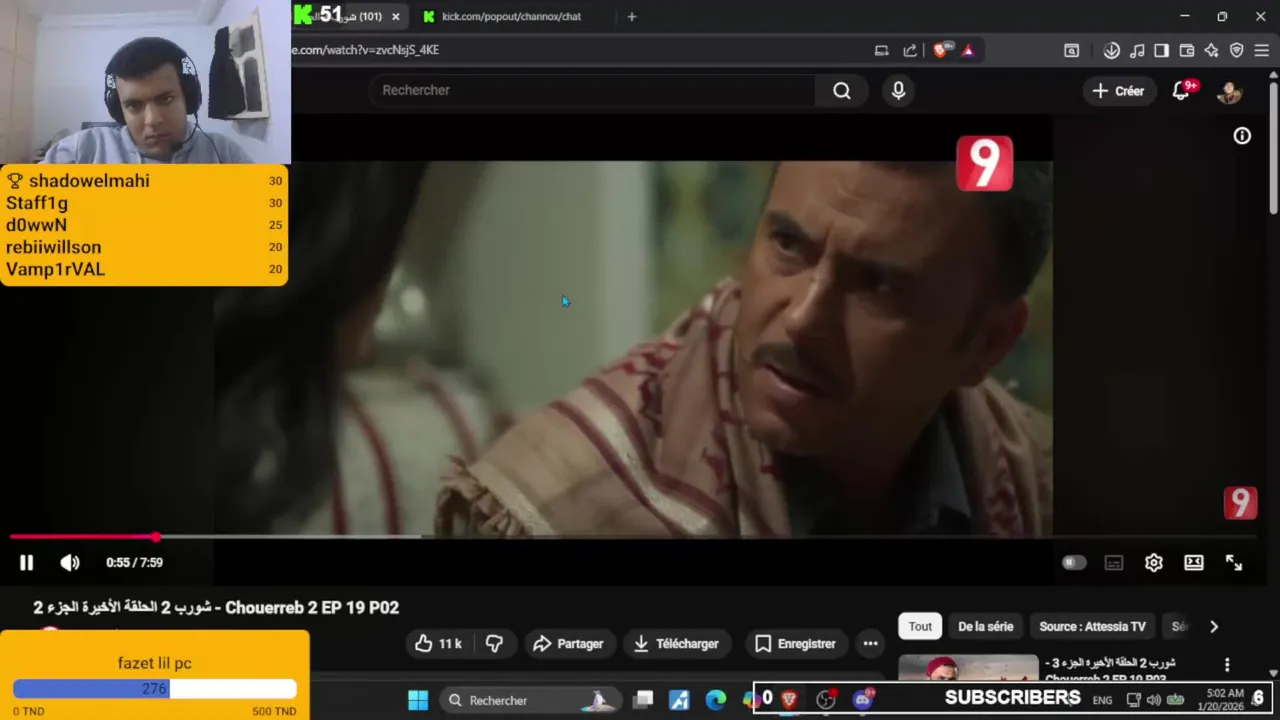
Task: Click the Partager share button
Action: (x=568, y=644)
